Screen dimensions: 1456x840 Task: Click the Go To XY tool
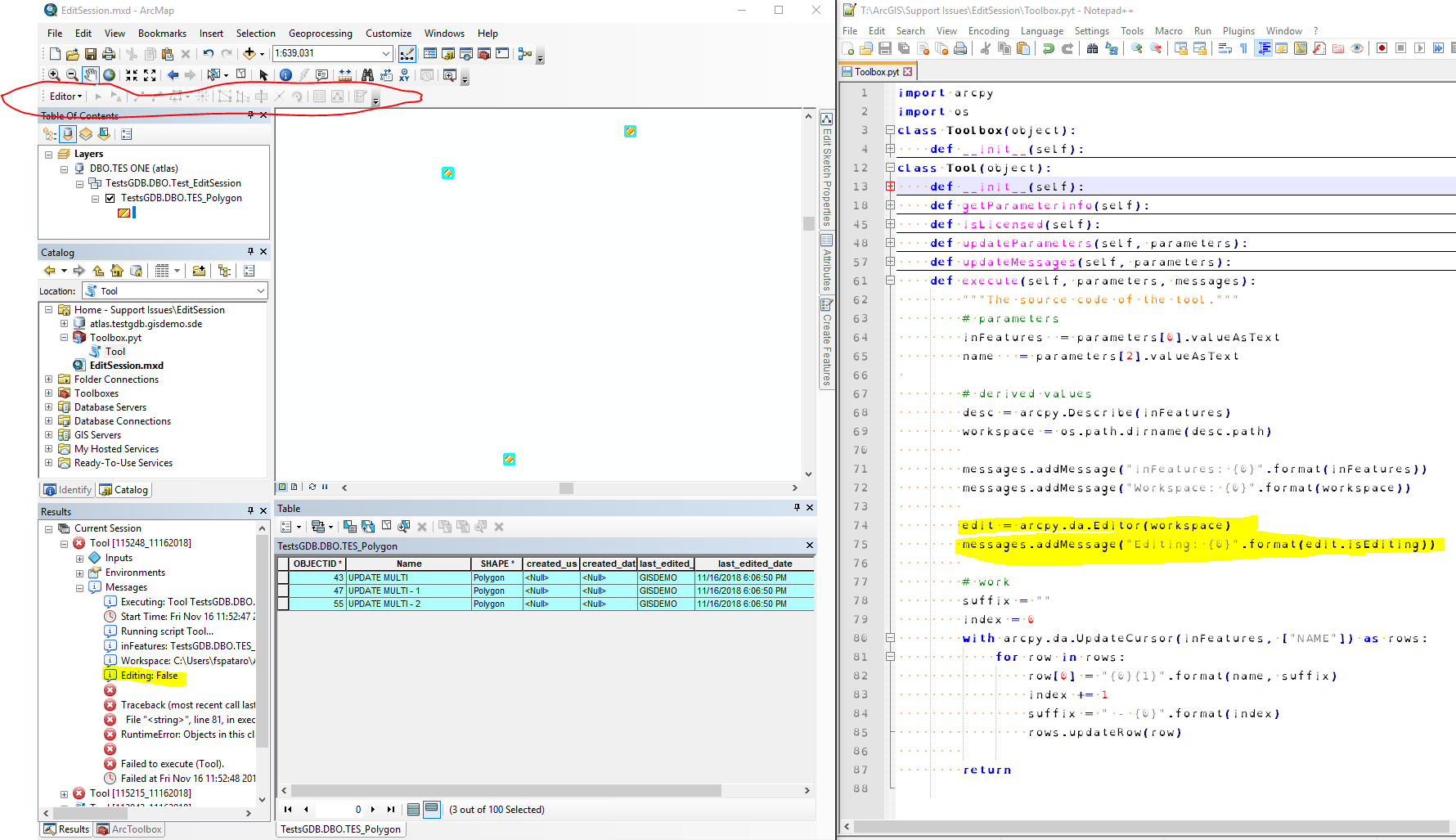[404, 75]
